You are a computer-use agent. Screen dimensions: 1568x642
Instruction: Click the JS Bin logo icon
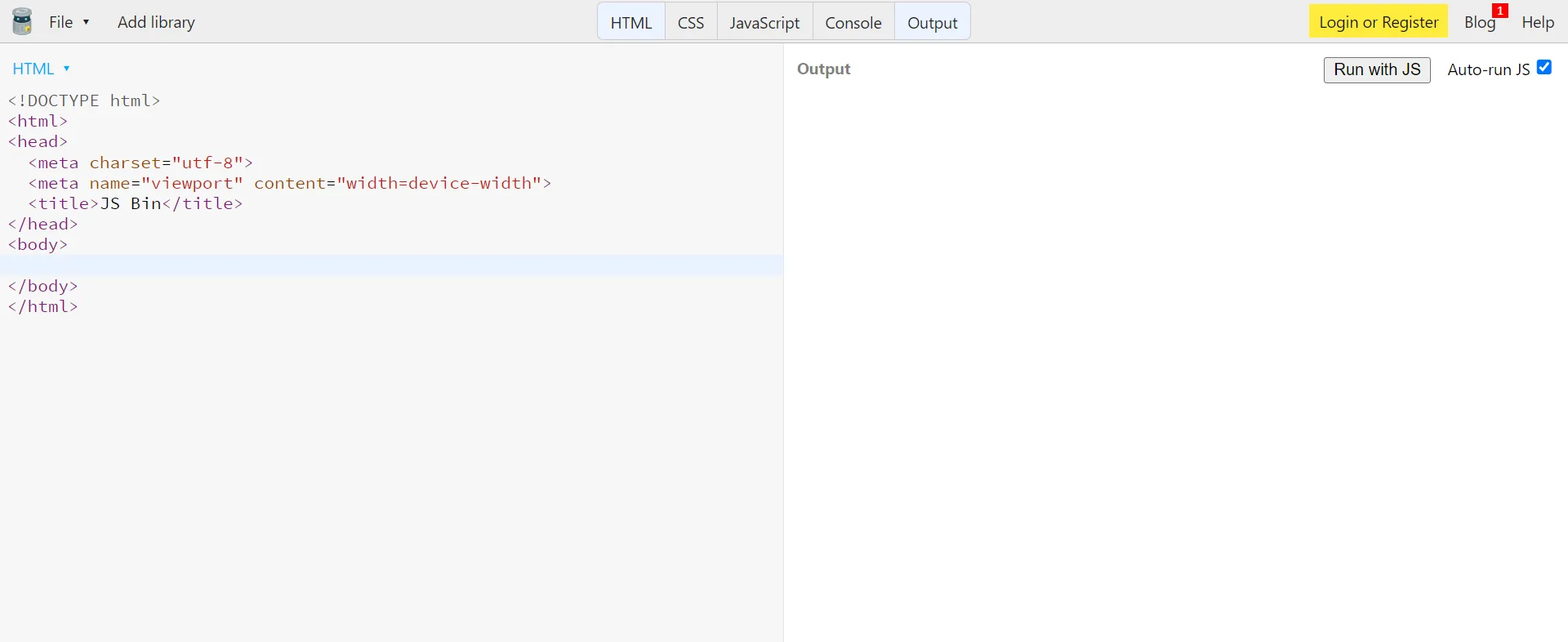point(22,22)
